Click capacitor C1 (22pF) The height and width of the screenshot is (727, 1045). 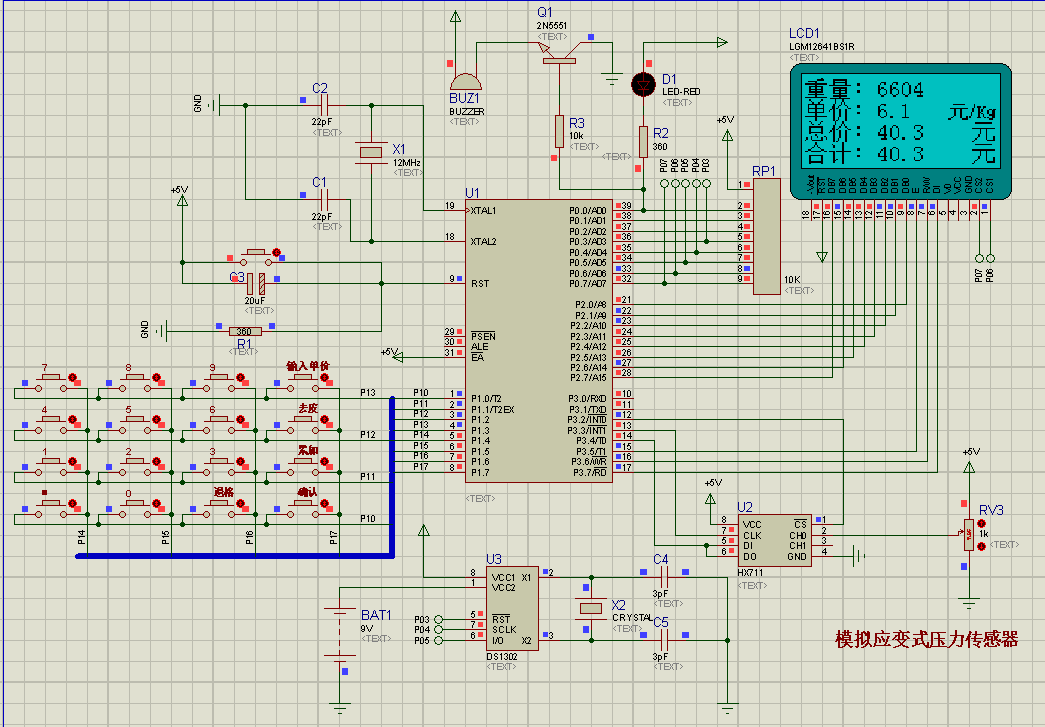tap(325, 199)
